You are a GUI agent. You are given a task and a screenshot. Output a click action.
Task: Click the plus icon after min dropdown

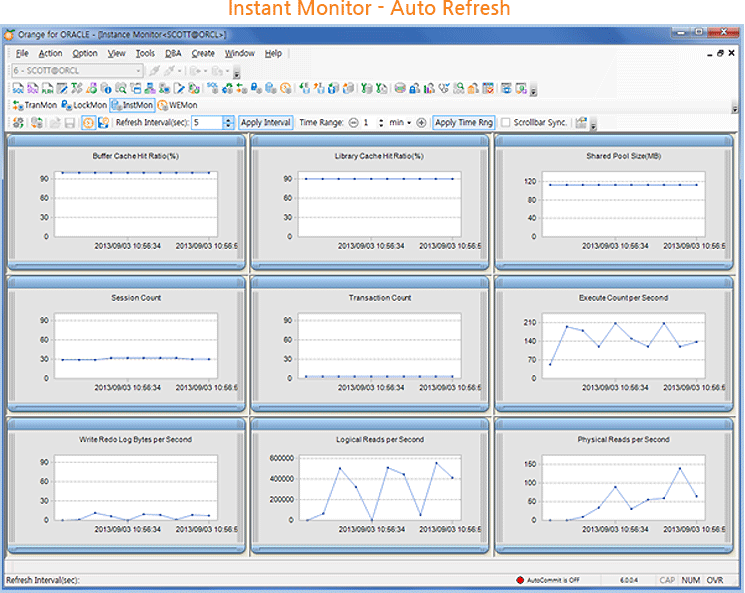tap(421, 123)
